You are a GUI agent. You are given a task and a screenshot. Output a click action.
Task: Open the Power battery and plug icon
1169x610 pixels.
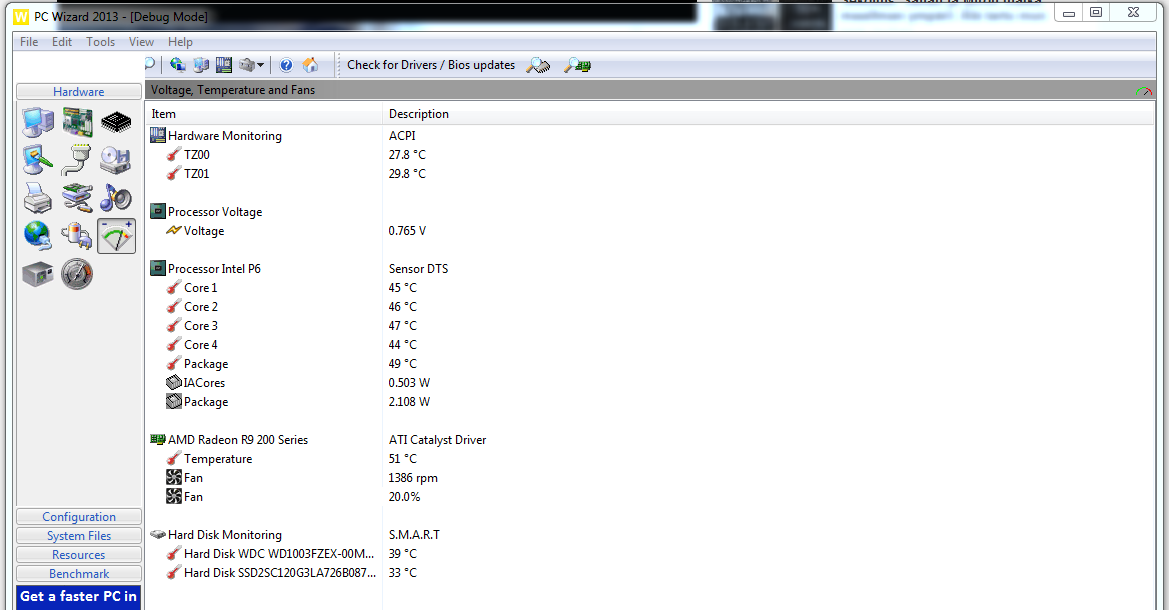click(x=78, y=236)
